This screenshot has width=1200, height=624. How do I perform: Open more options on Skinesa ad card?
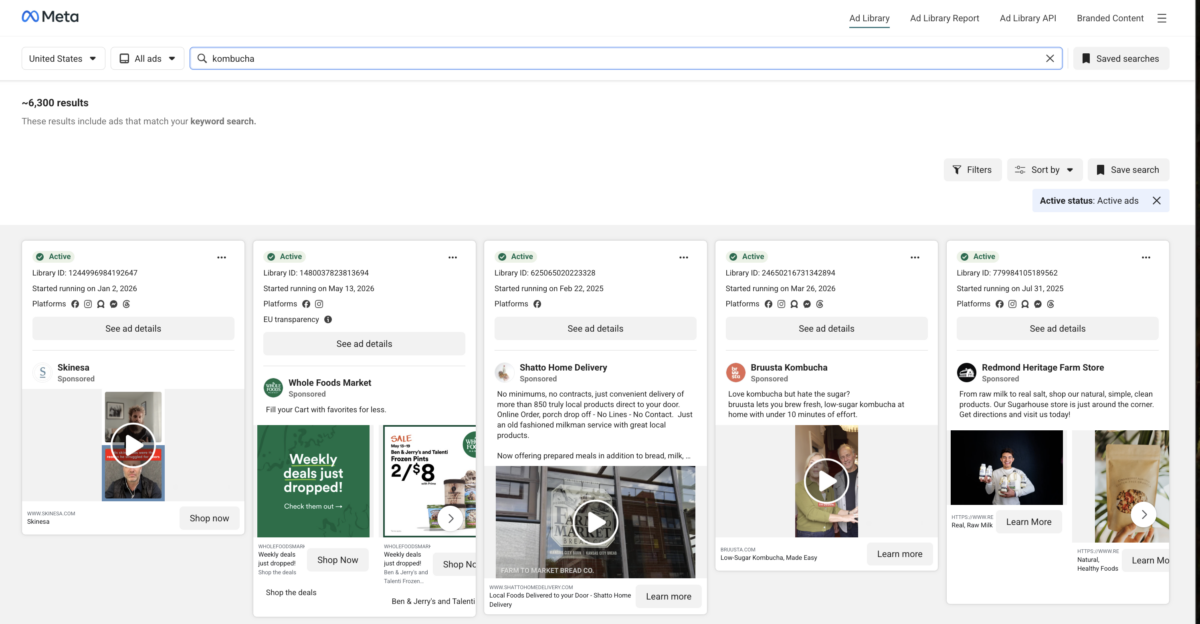[221, 257]
